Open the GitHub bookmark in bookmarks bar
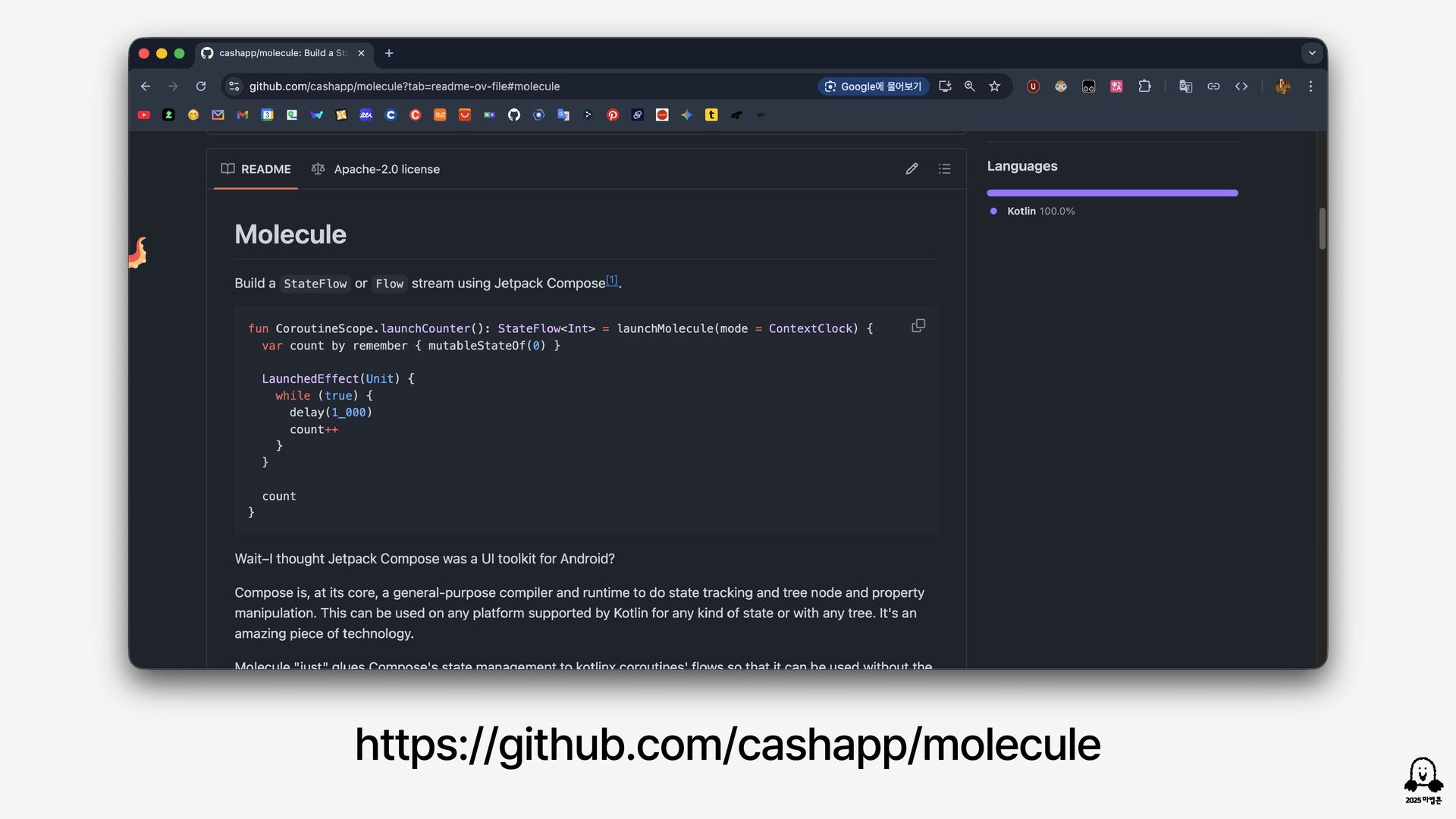1456x819 pixels. [514, 115]
